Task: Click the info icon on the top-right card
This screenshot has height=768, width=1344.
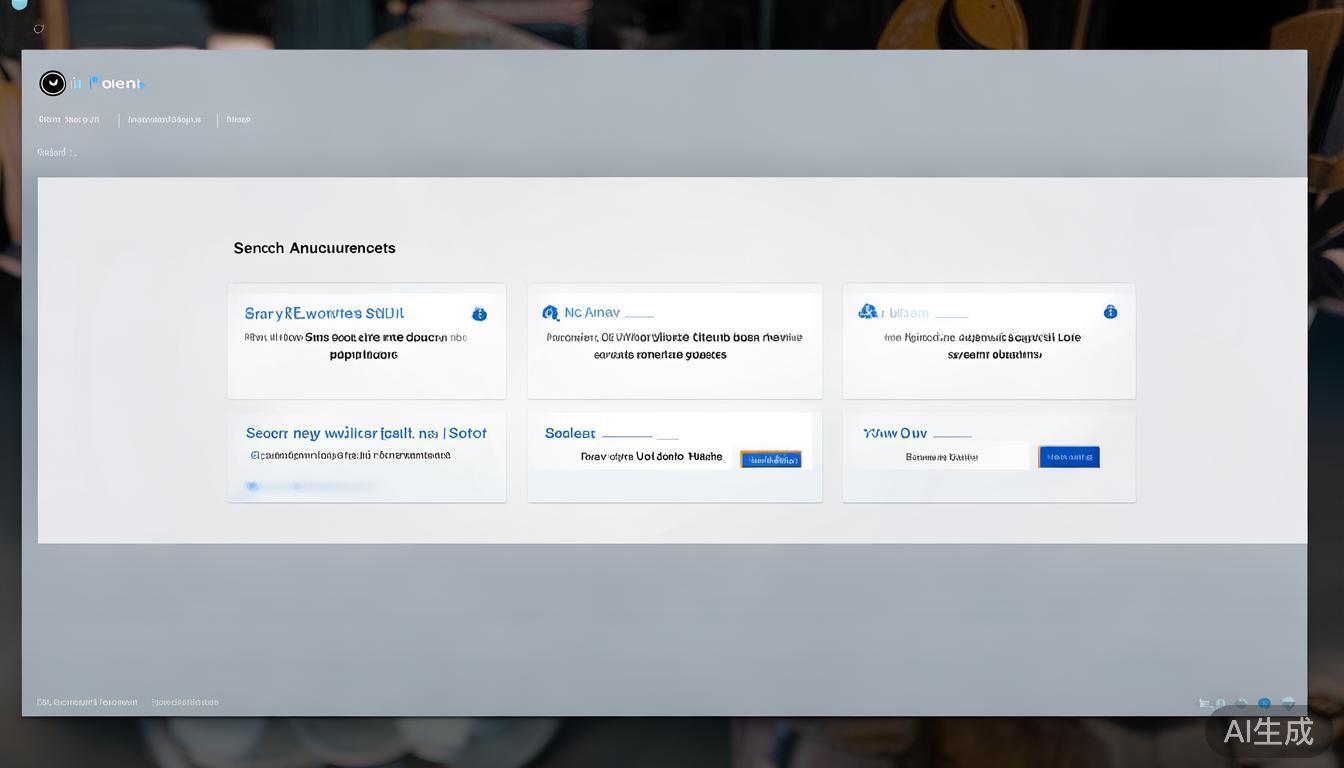Action: (x=1110, y=311)
